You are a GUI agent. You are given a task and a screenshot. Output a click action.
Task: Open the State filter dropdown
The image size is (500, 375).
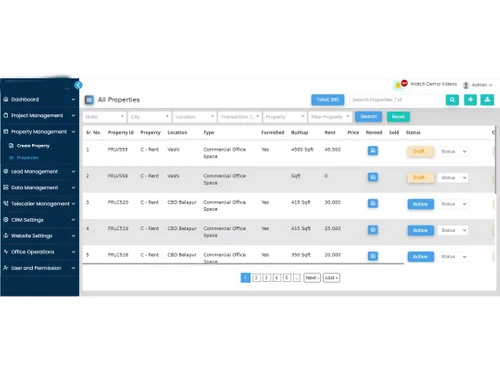point(104,117)
